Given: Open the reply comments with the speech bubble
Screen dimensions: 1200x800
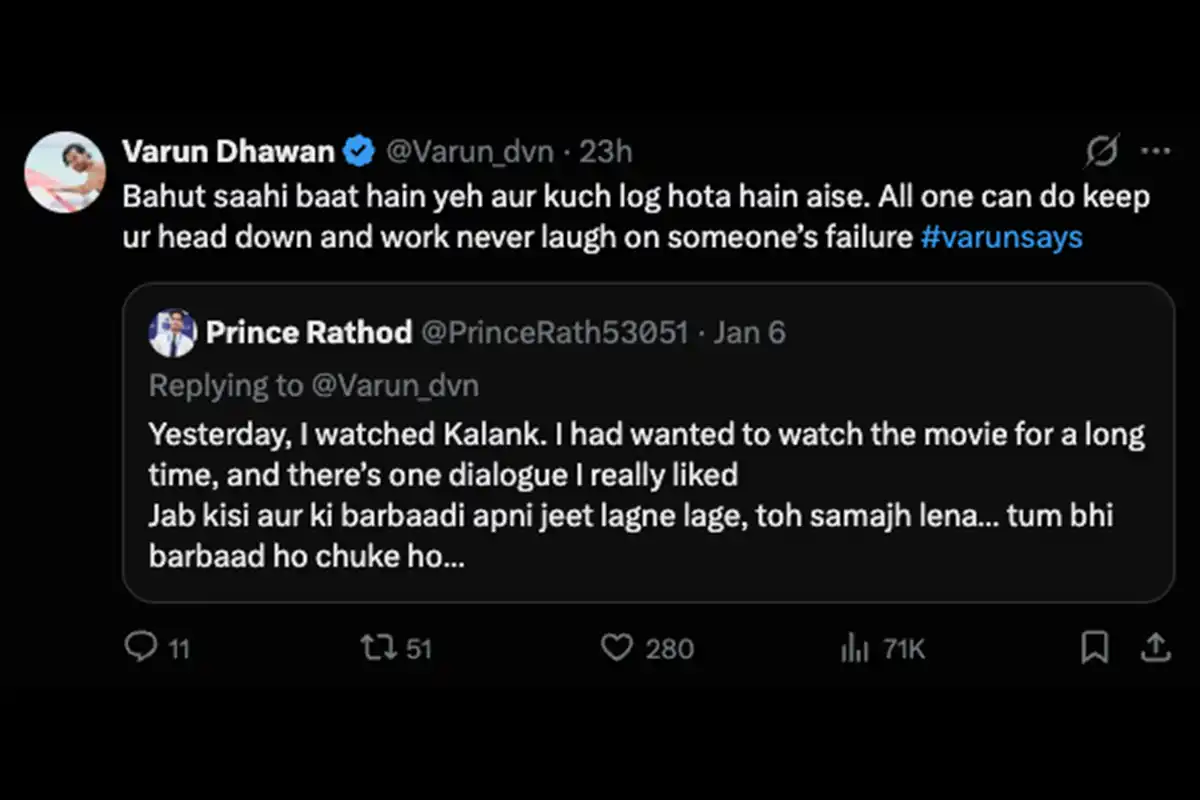Looking at the screenshot, I should coord(142,648).
